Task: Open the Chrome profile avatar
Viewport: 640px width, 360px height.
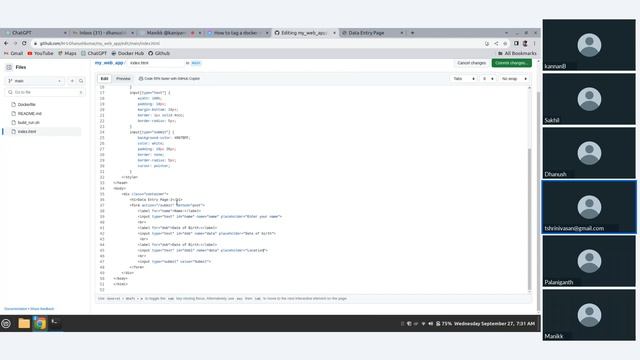Action: (525, 43)
